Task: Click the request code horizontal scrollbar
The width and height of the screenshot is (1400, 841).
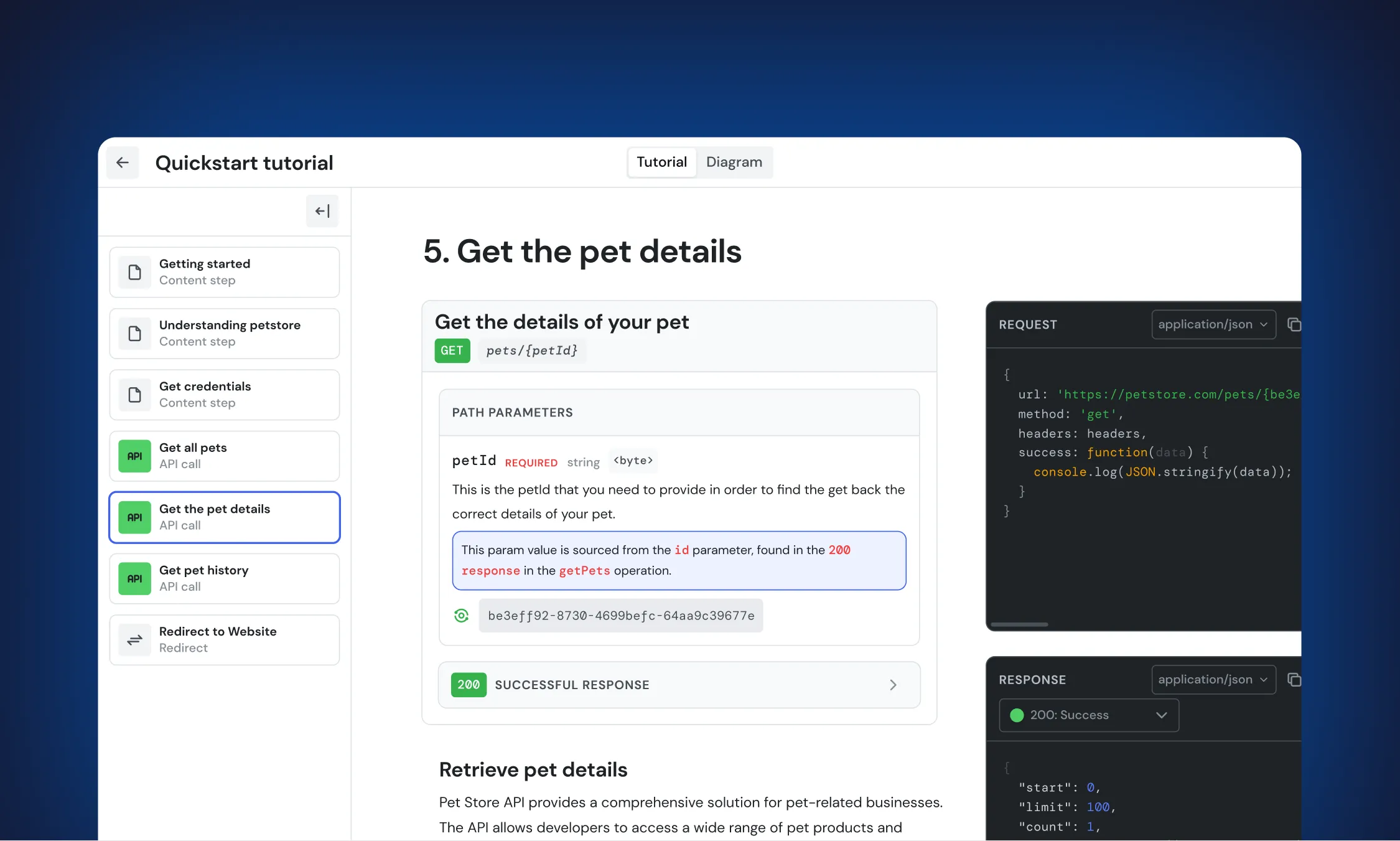Action: (1019, 624)
